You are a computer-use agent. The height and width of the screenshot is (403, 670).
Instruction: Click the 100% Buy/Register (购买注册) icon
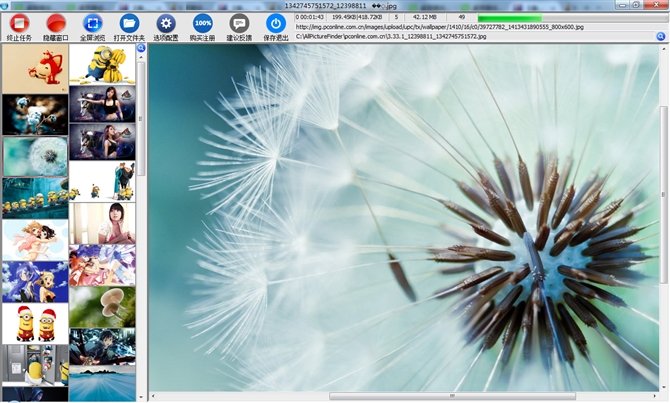coord(203,23)
